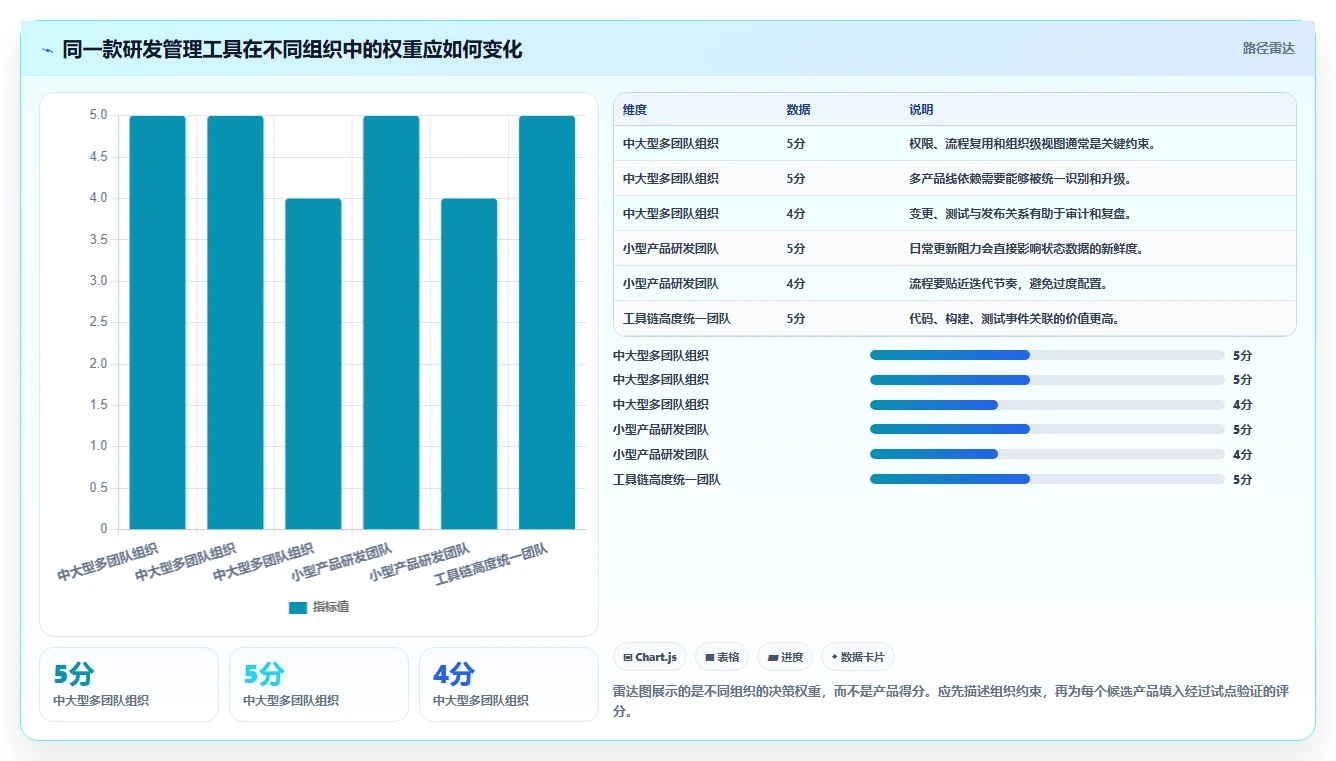Screen dimensions: 1336x761
Task: Click the lightning icon beside the page title
Action: (x=47, y=50)
